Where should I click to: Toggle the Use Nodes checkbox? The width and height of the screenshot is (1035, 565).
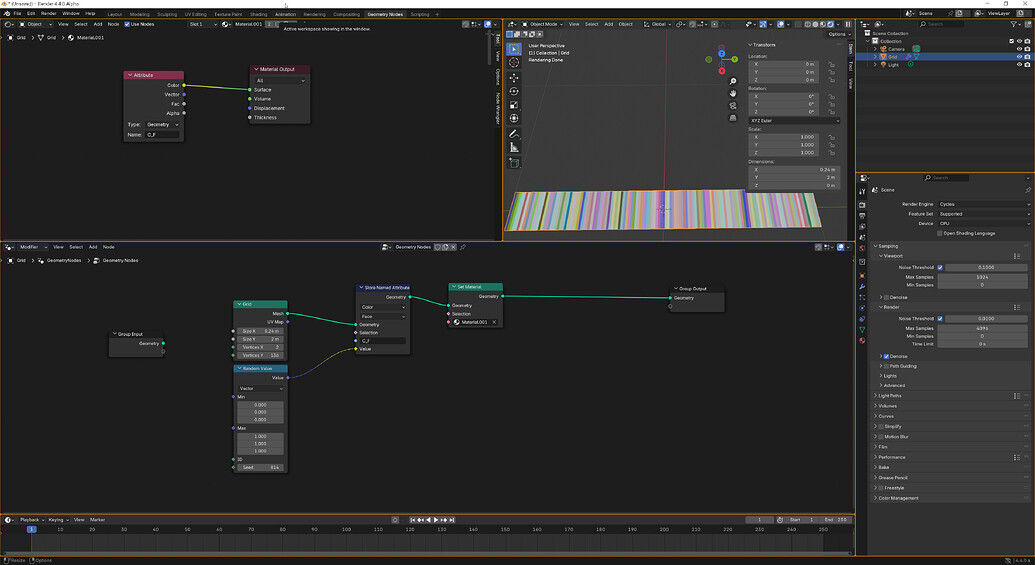click(x=127, y=24)
